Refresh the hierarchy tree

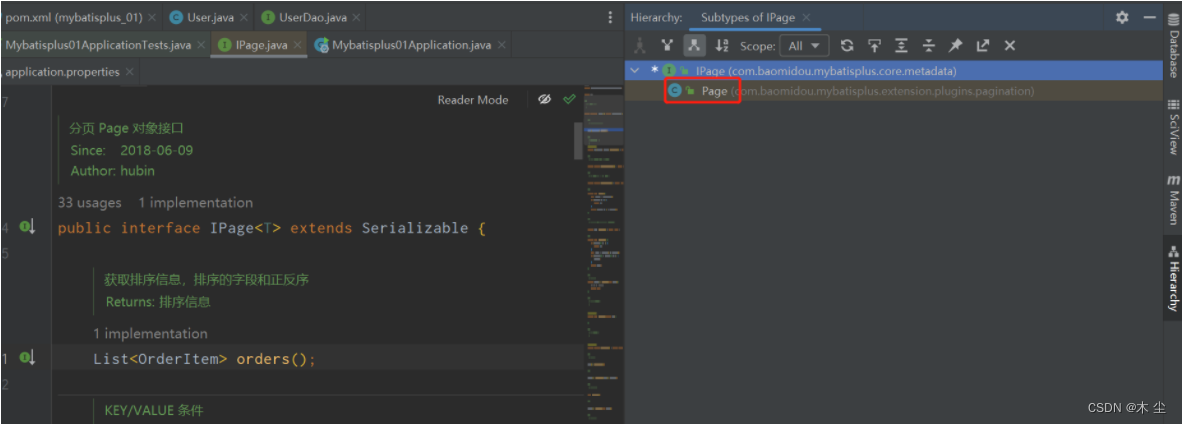pos(847,46)
